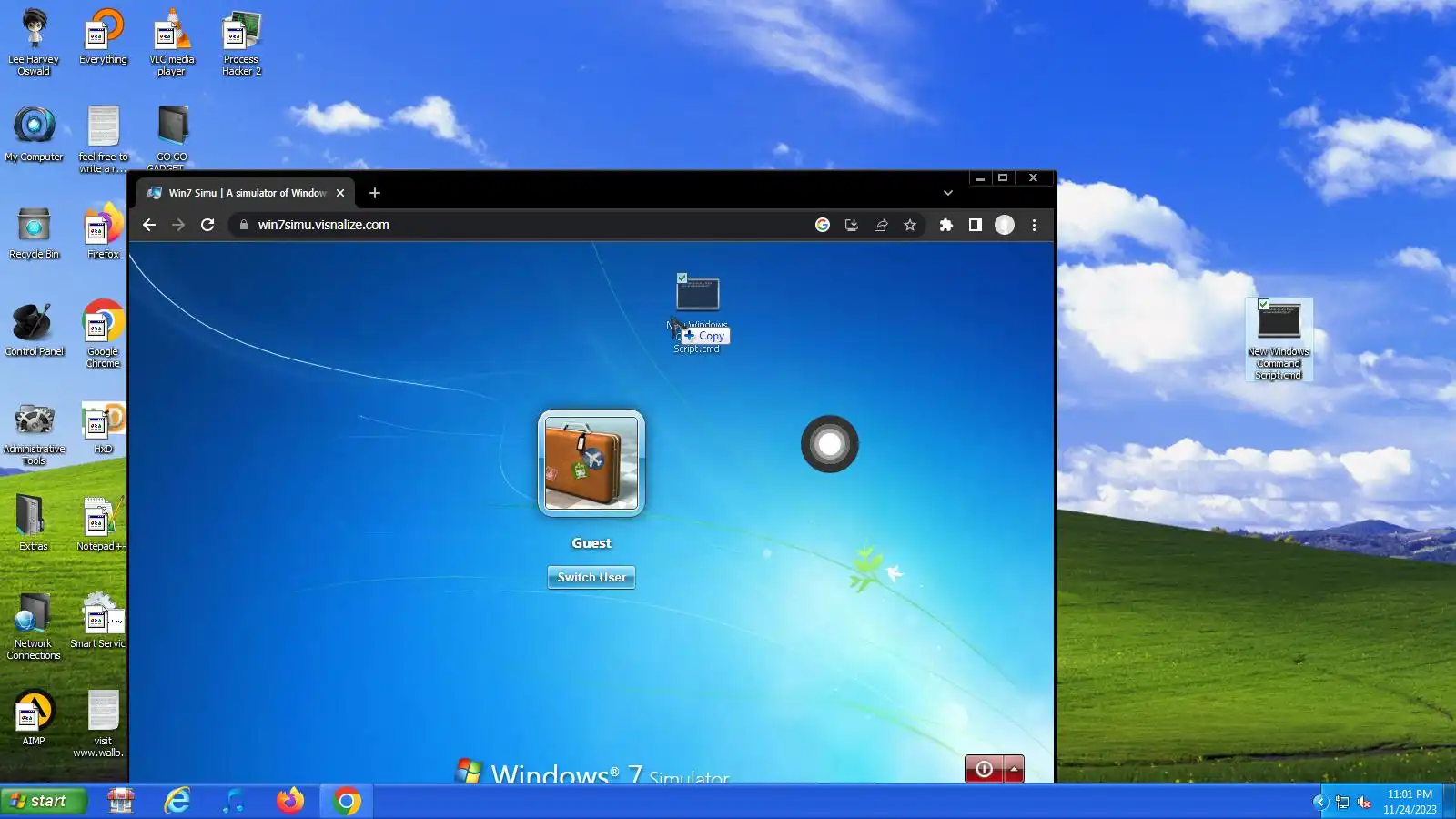The width and height of the screenshot is (1456, 819).
Task: Bookmark this page with the star icon
Action: (910, 225)
